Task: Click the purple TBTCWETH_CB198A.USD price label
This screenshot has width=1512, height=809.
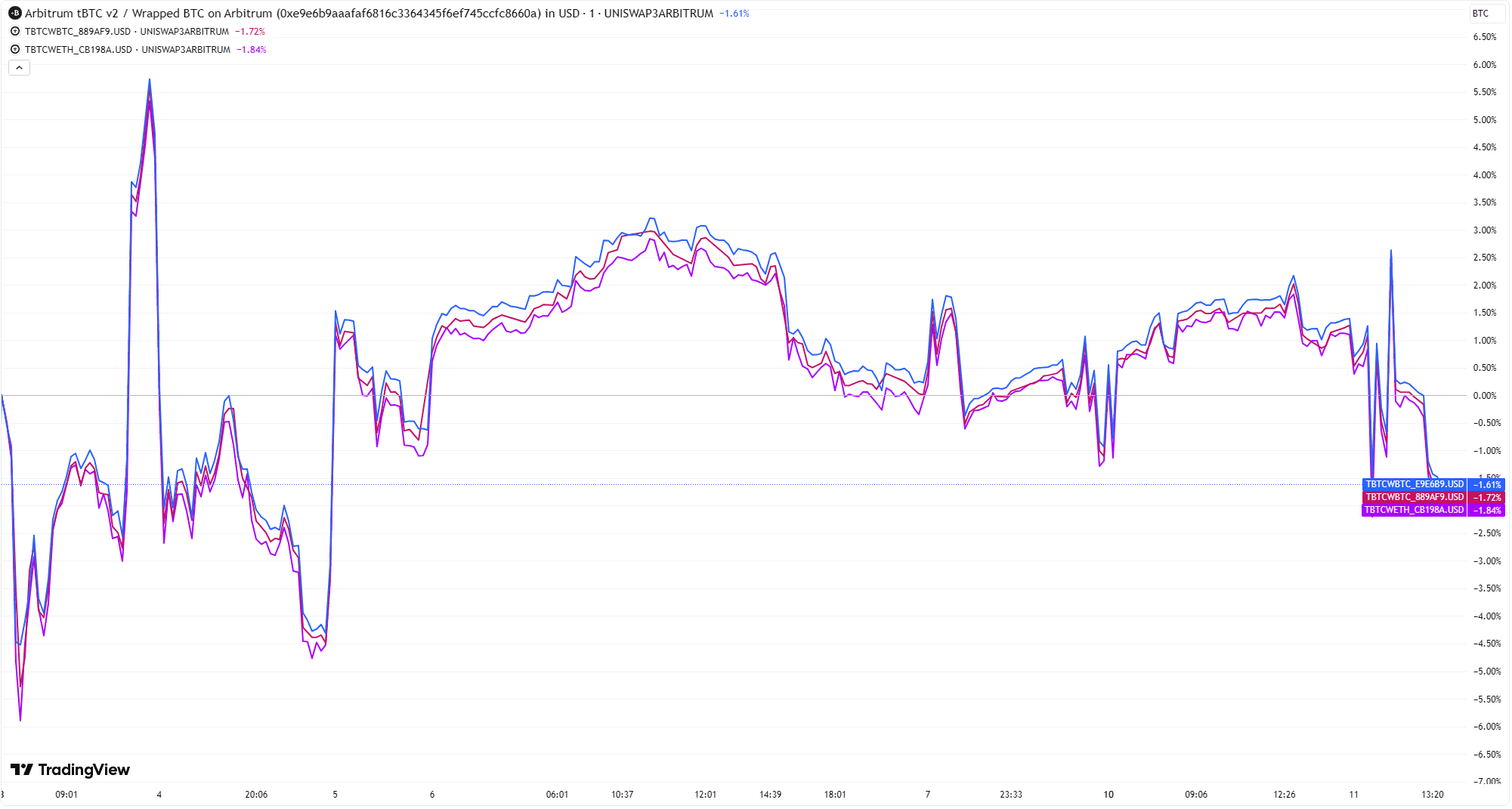Action: [x=1414, y=510]
